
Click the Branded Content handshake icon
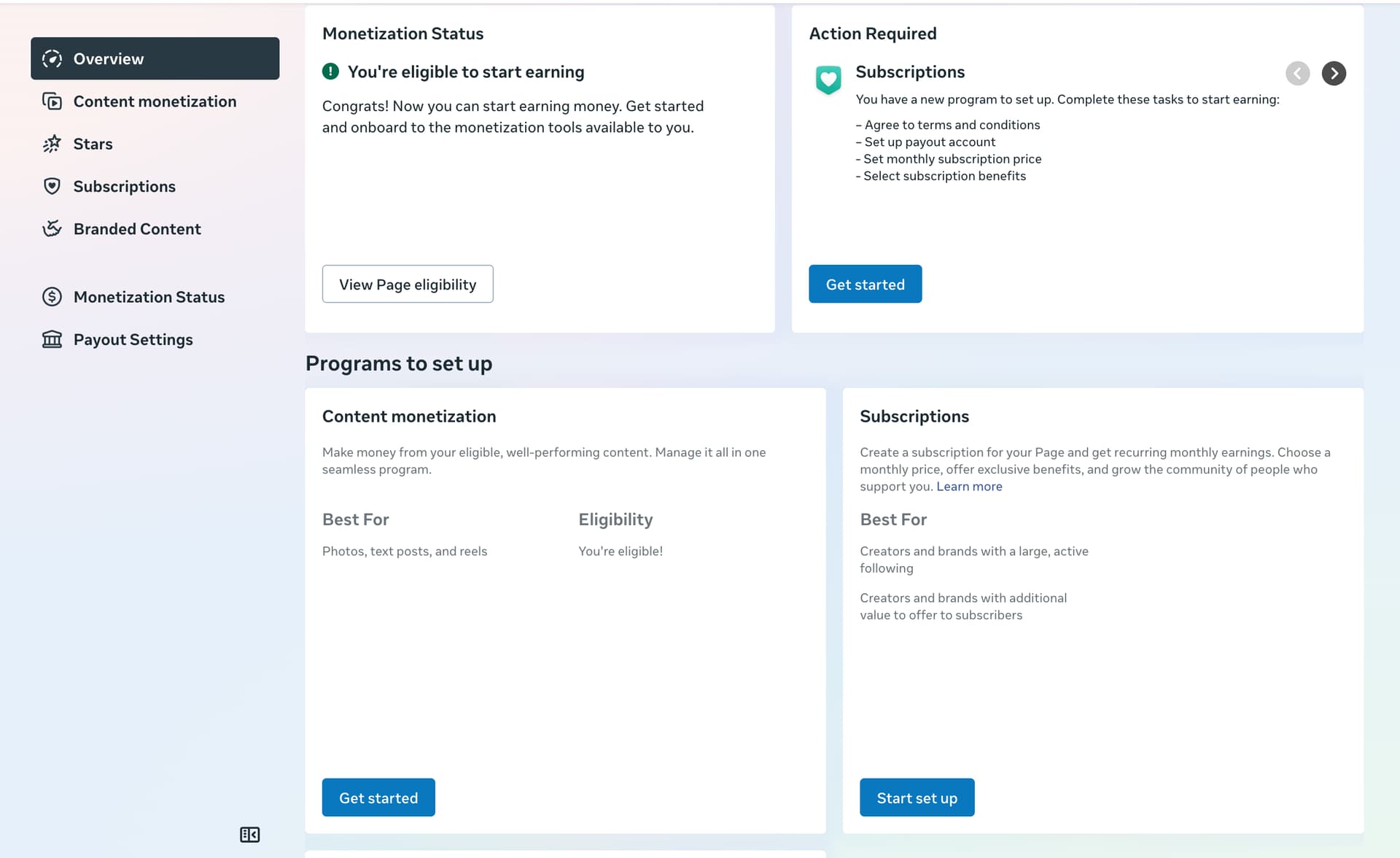[52, 229]
